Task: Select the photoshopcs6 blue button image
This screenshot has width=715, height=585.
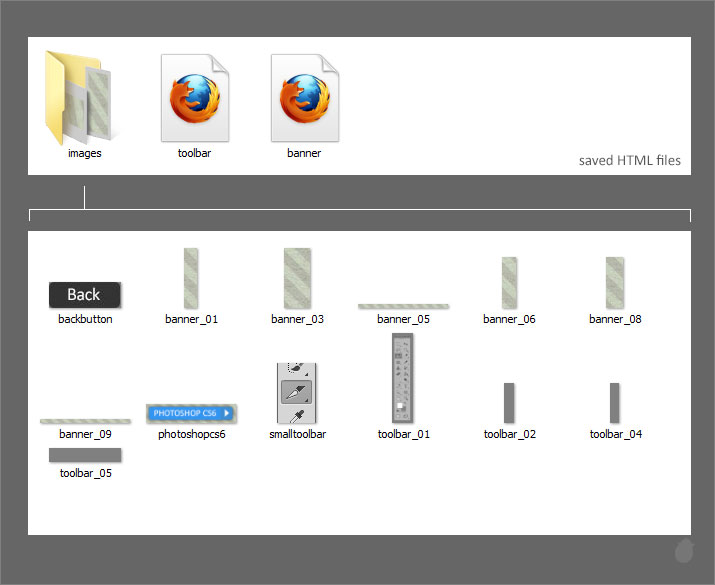Action: [x=190, y=412]
